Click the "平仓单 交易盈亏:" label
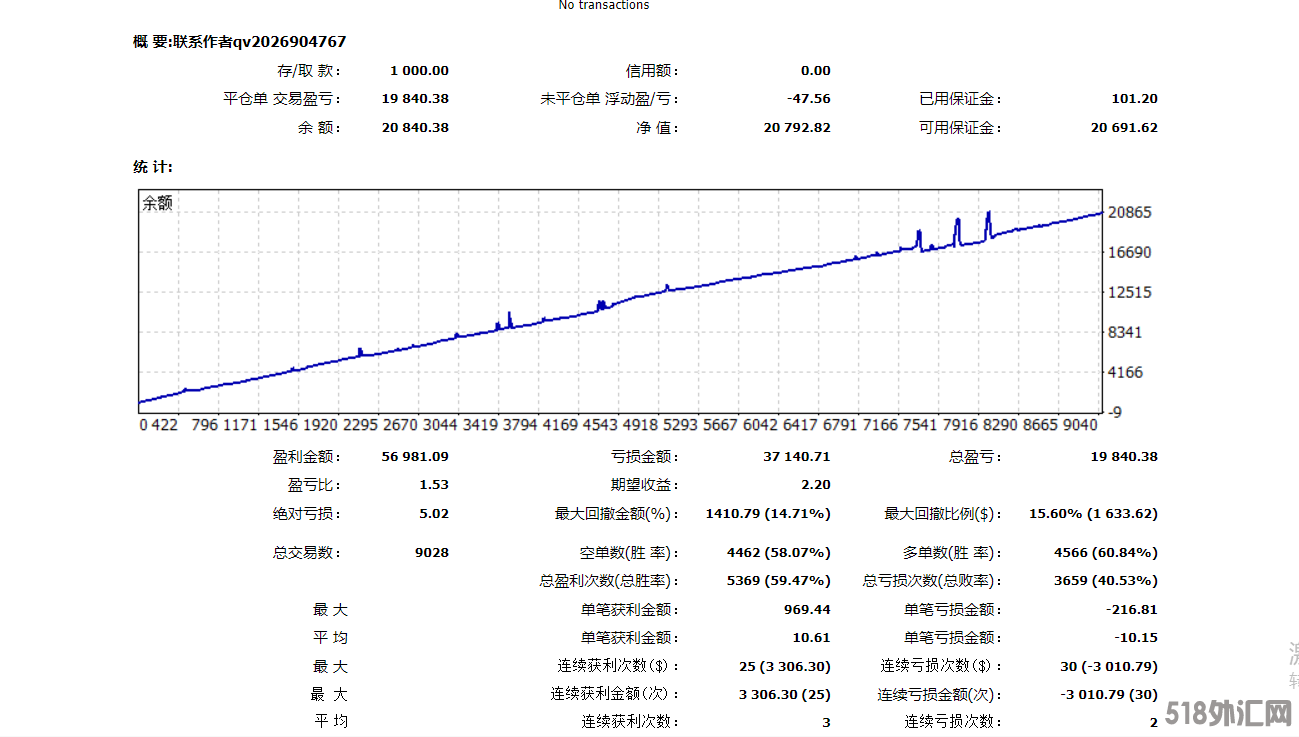Screen dimensions: 1299x737 [282, 99]
